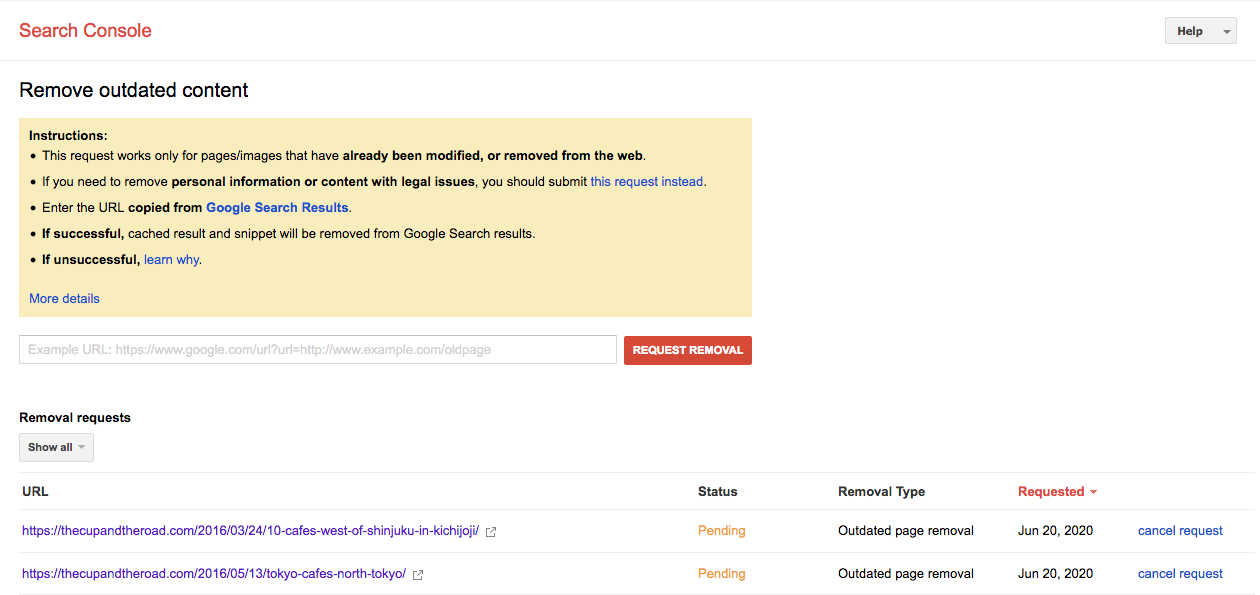The height and width of the screenshot is (595, 1260).
Task: Open the 'this request instead' link
Action: tap(647, 182)
